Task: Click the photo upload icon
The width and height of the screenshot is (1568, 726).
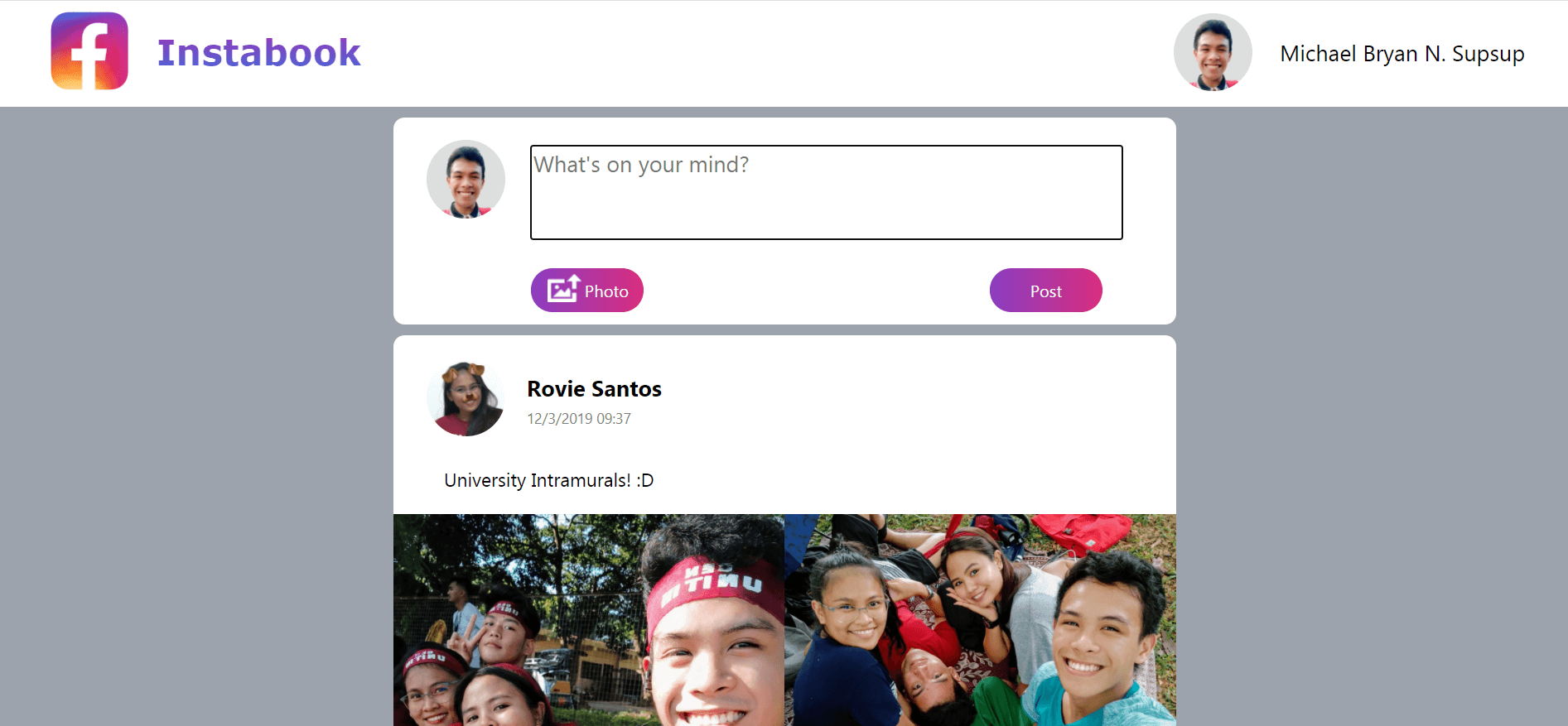Action: [563, 289]
